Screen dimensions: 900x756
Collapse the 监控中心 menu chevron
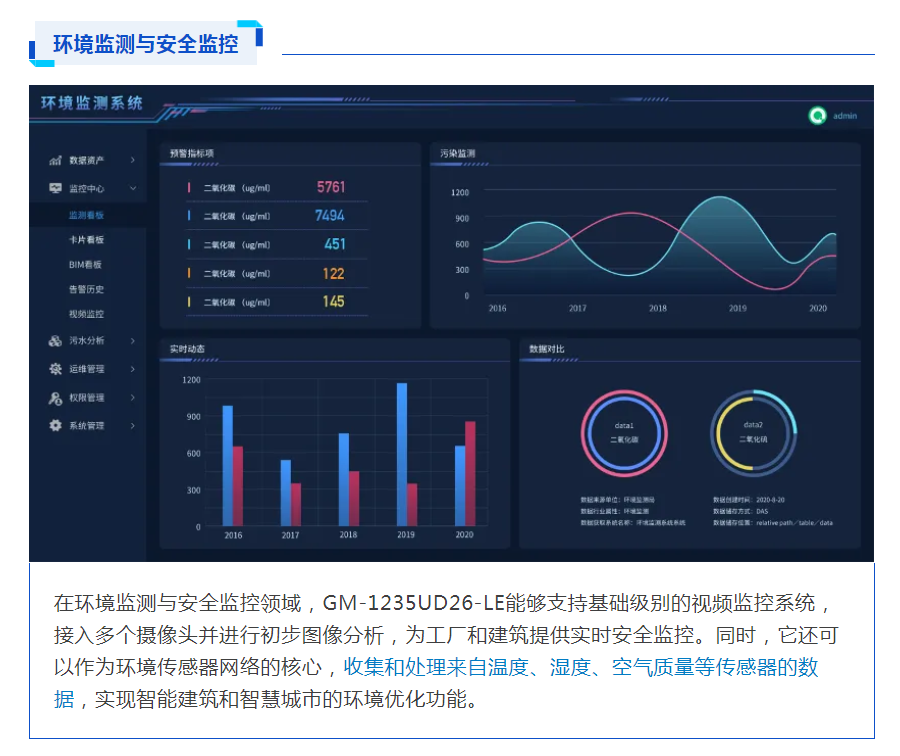(132, 188)
